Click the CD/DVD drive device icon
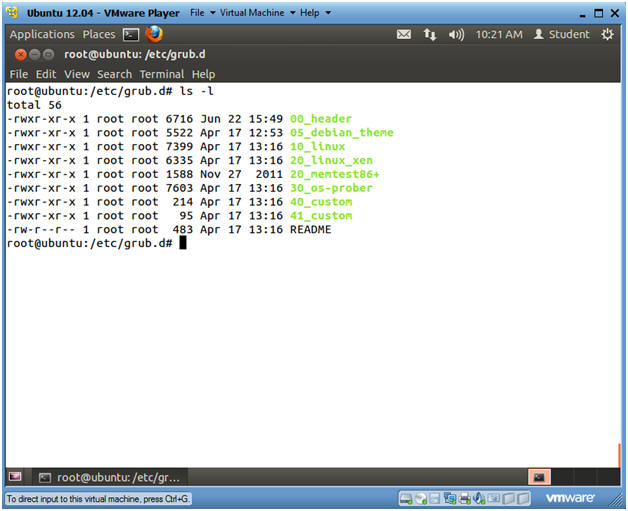 [421, 499]
